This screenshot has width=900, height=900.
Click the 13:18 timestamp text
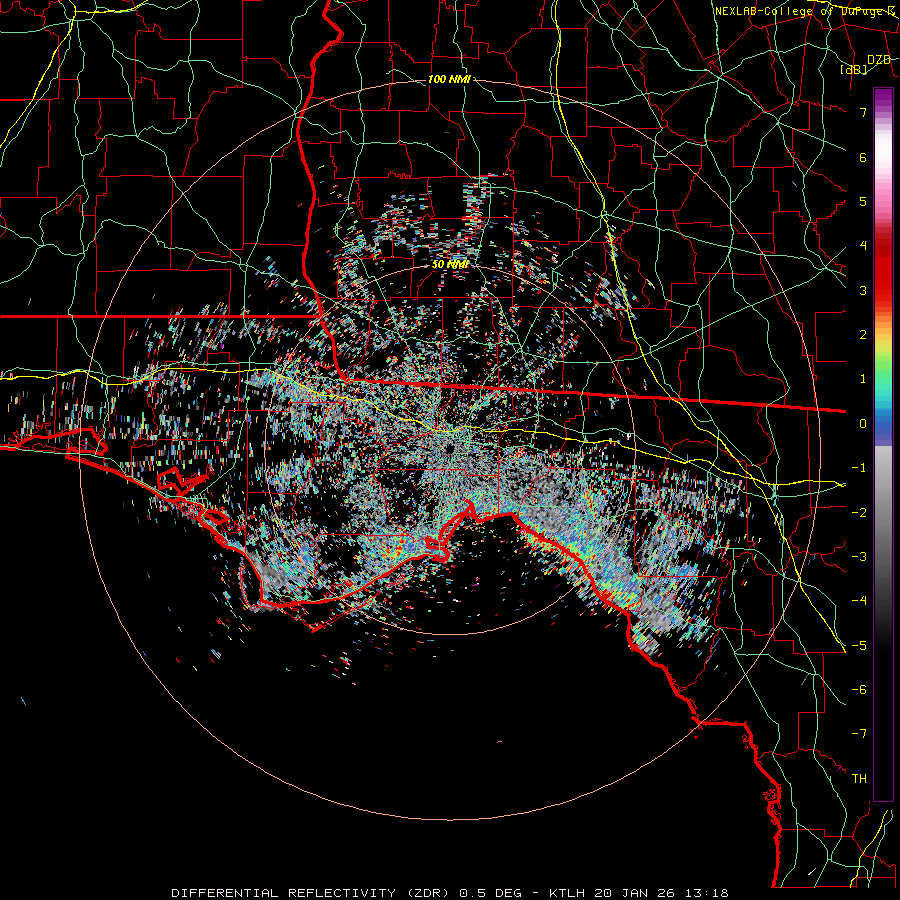(705, 893)
